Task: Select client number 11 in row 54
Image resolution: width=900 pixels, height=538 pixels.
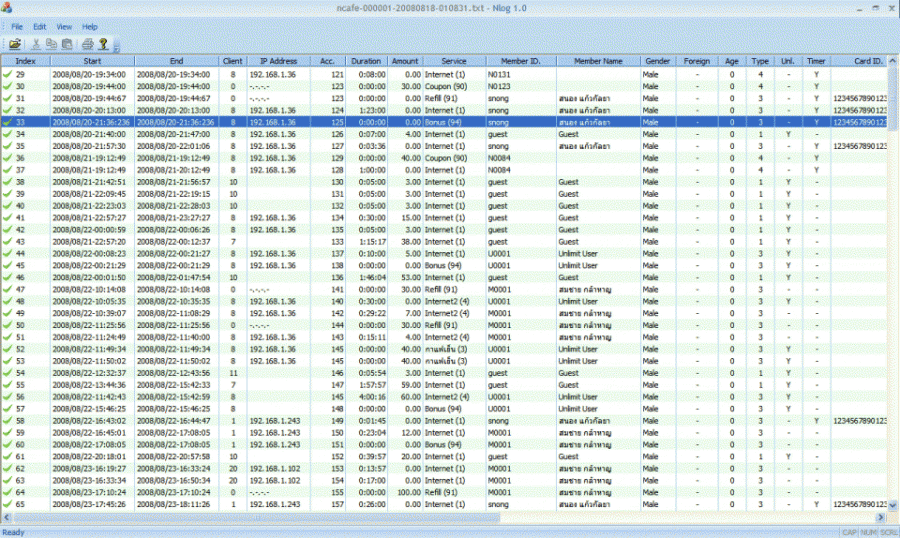Action: [233, 373]
